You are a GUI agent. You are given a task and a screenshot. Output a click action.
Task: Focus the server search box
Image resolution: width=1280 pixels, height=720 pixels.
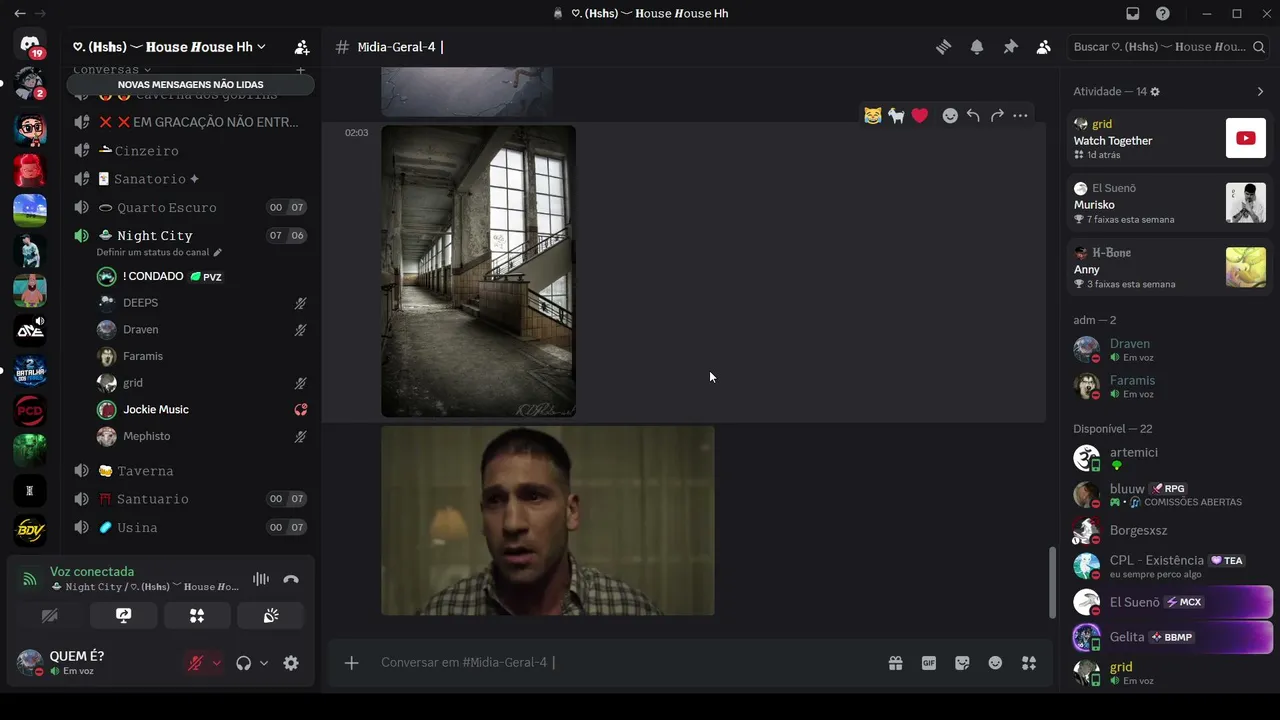(x=1169, y=47)
